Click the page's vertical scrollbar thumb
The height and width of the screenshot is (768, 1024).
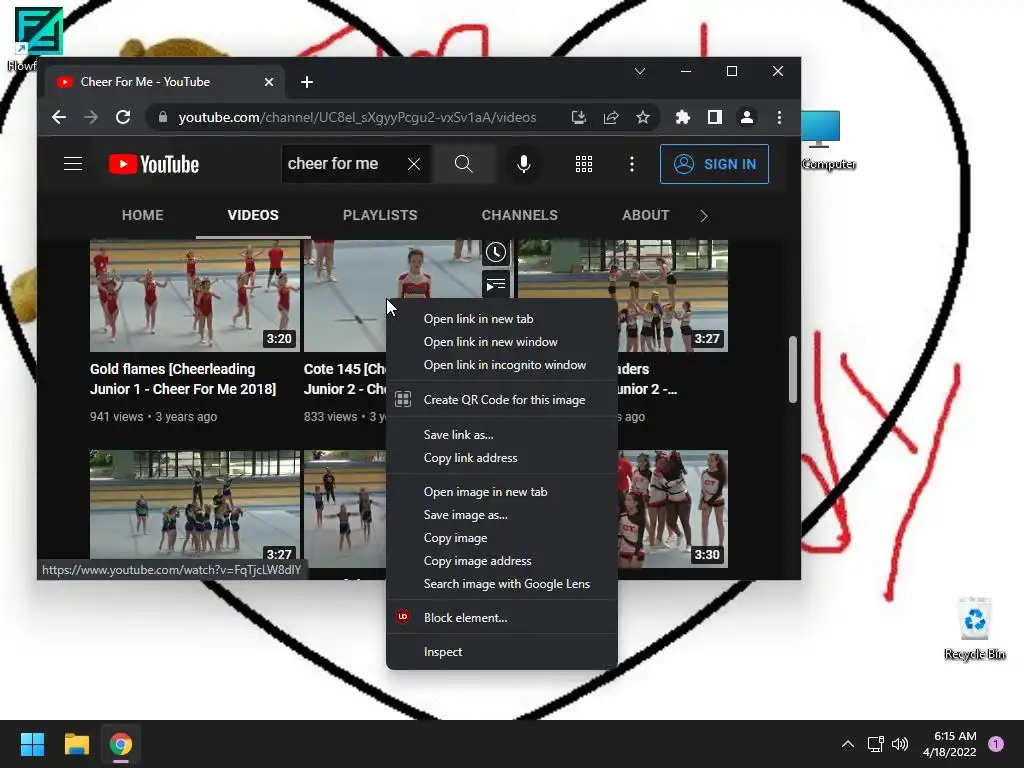pos(792,370)
